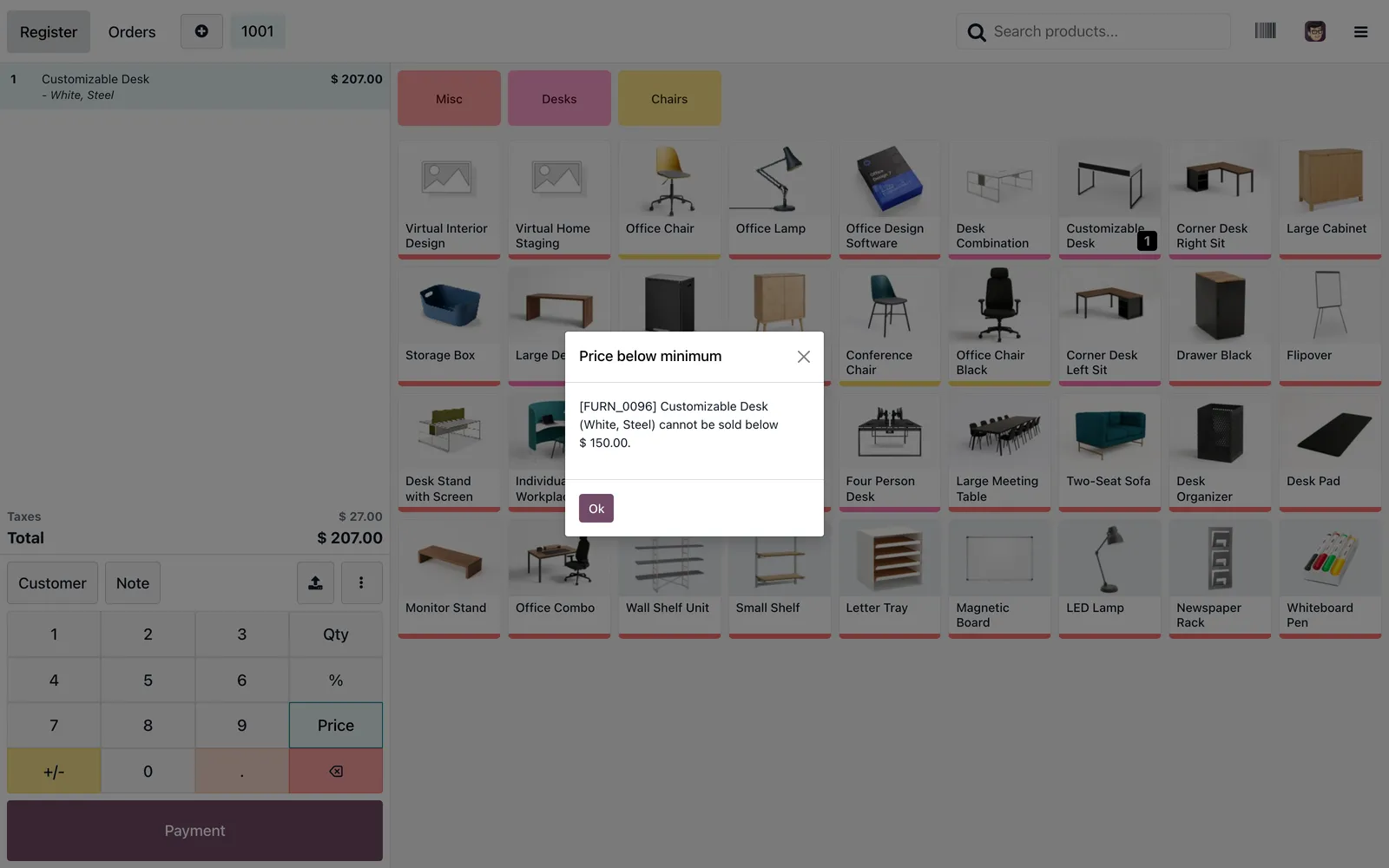Switch numpad to % discount mode
Screen dimensions: 1389x868
(x=336, y=680)
